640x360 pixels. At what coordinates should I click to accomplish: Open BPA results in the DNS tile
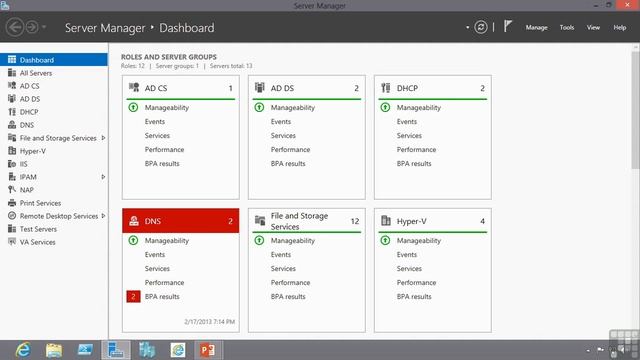[x=162, y=296]
